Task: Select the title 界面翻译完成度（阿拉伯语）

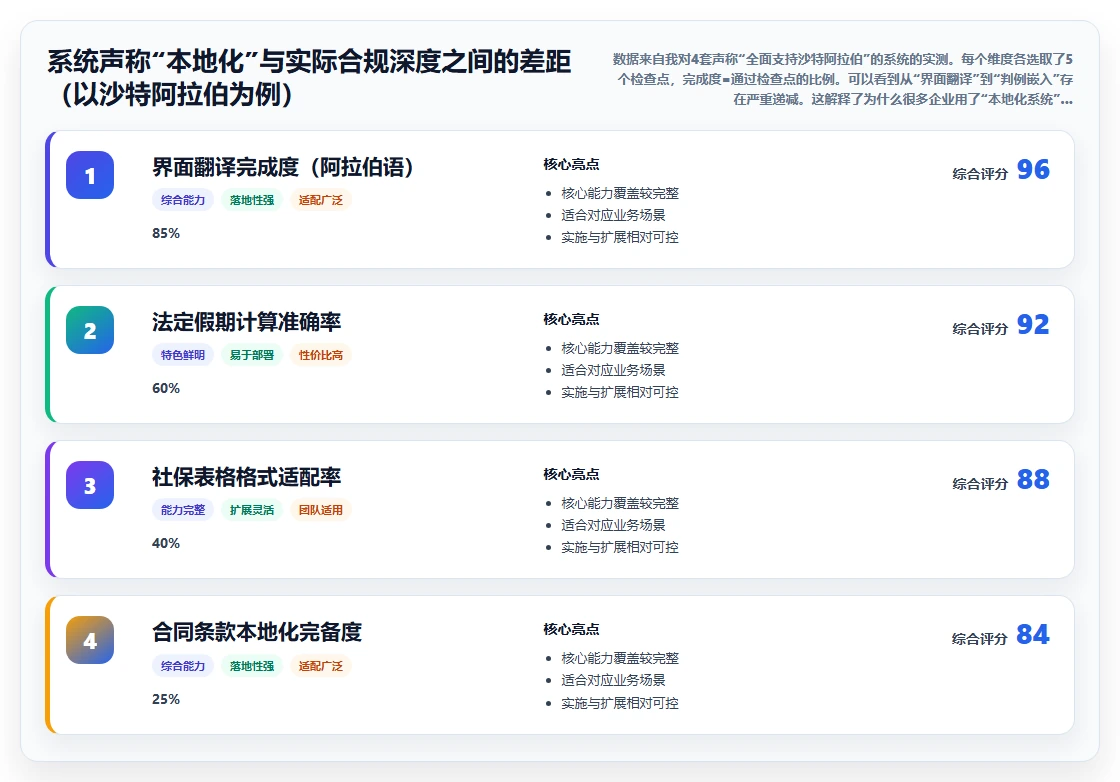Action: (283, 167)
